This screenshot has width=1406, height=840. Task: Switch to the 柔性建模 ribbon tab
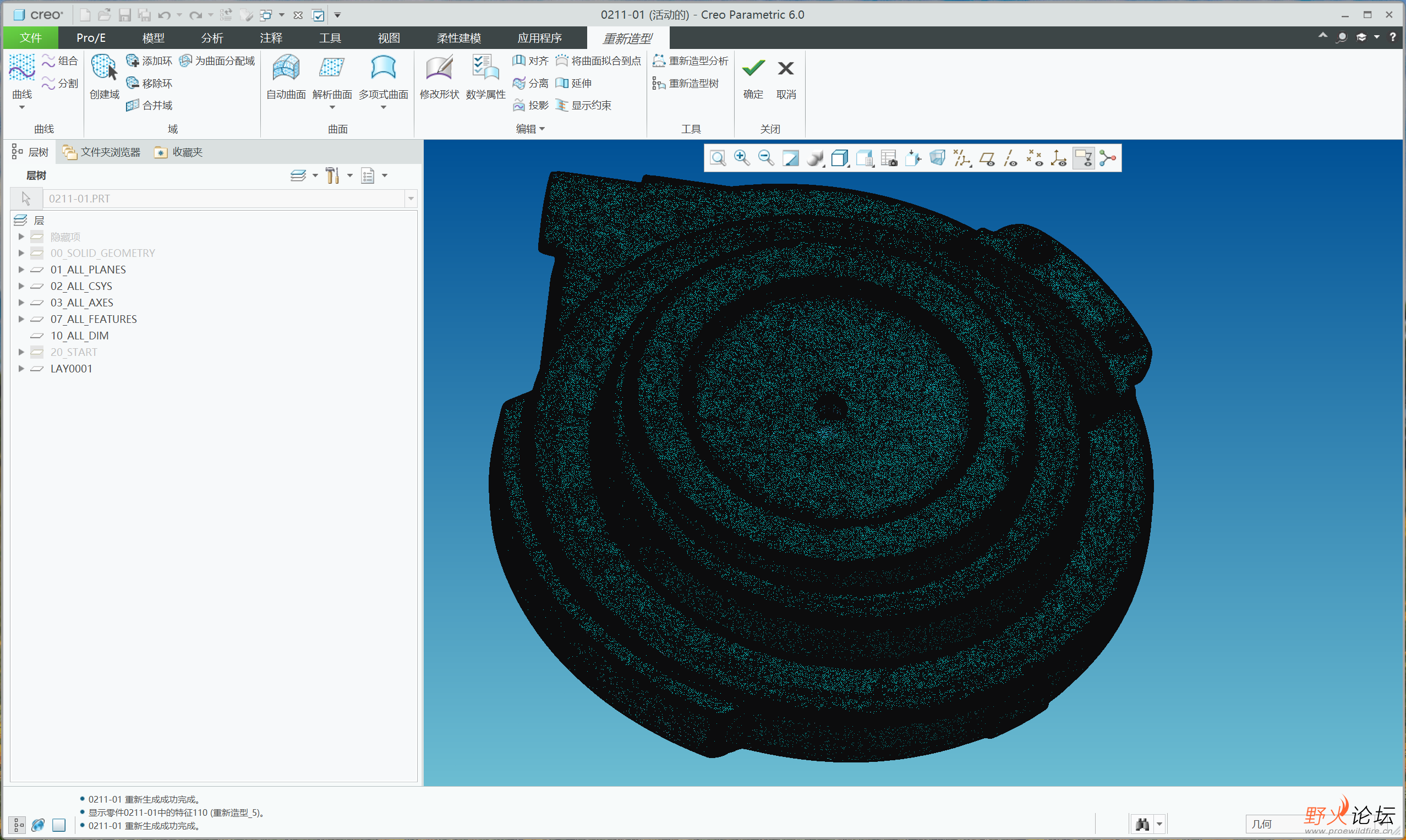pos(458,37)
